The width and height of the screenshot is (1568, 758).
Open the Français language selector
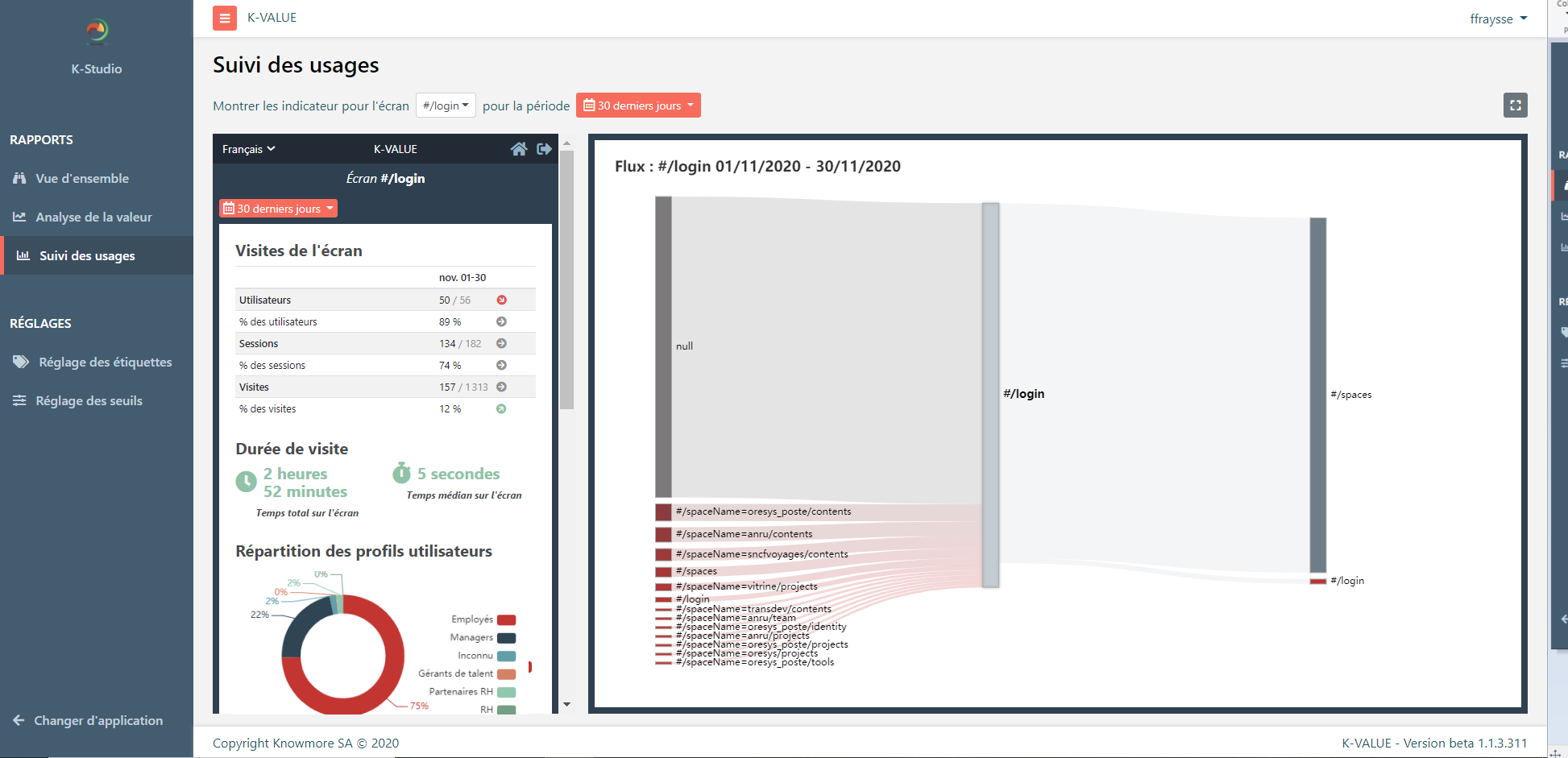pos(248,149)
